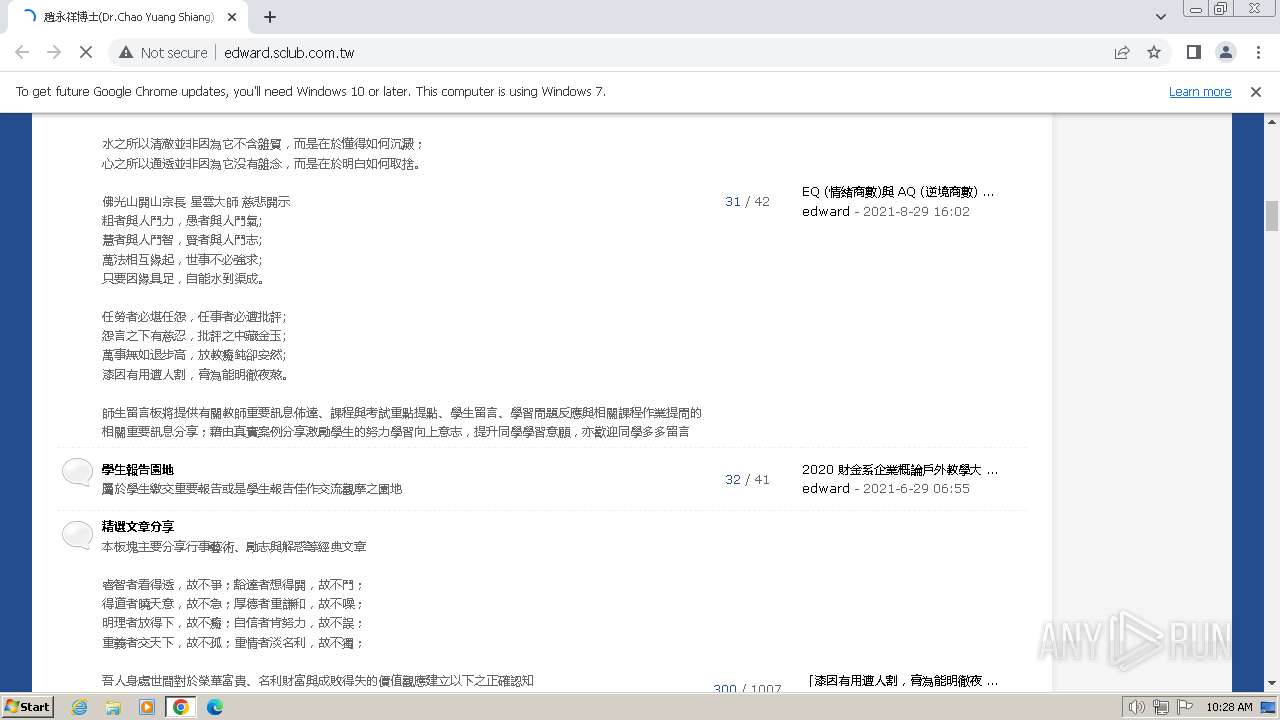1280x720 pixels.
Task: Click the 10:28 AM system clock
Action: pyautogui.click(x=1229, y=707)
